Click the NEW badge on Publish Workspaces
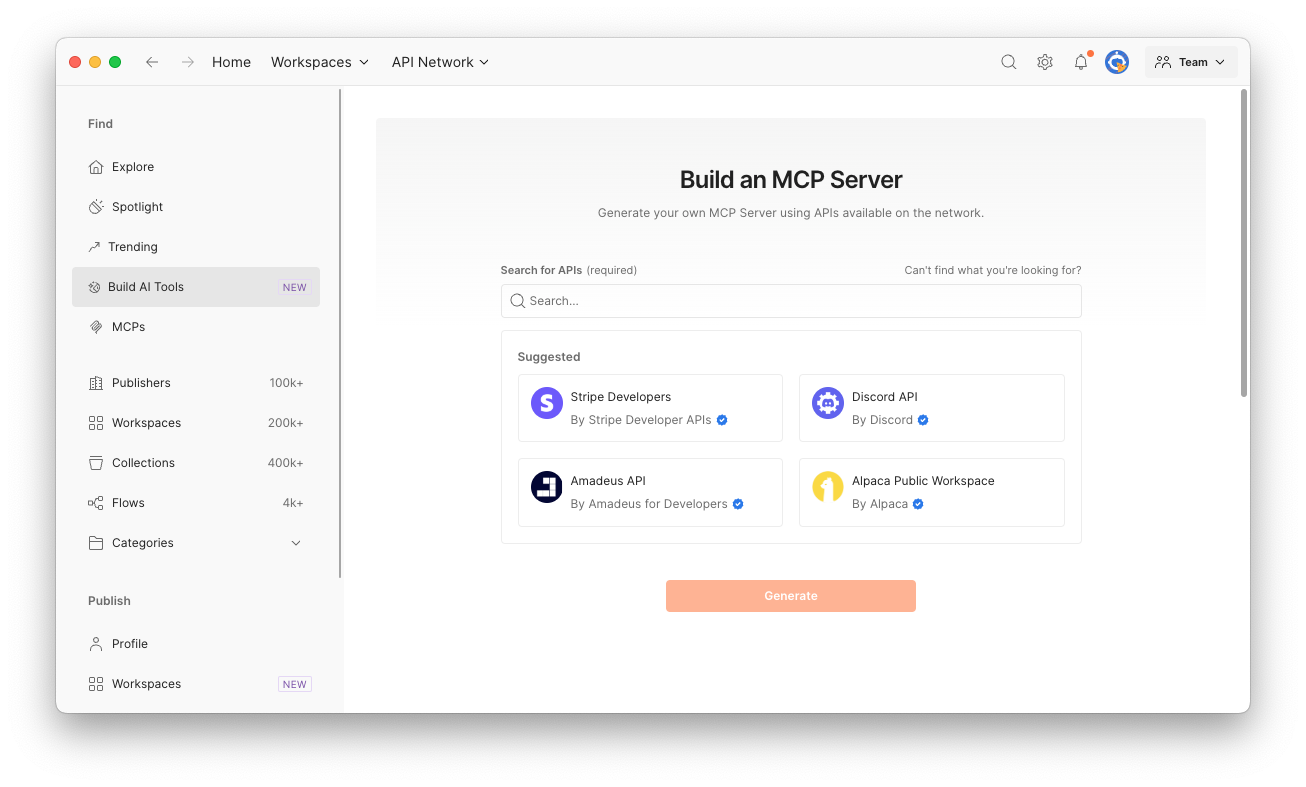This screenshot has height=787, width=1306. [x=295, y=684]
